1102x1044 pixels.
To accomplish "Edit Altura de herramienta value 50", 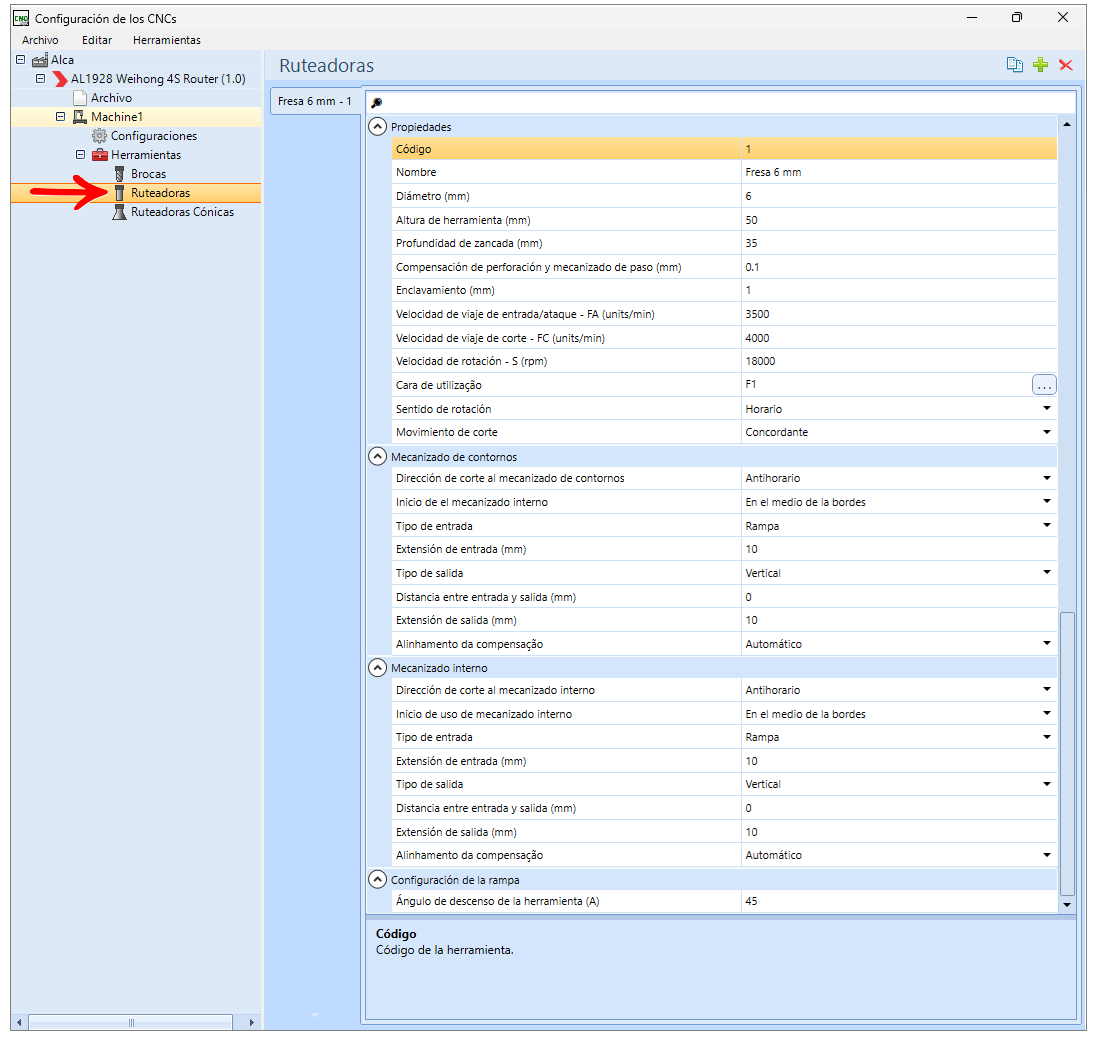I will point(899,220).
